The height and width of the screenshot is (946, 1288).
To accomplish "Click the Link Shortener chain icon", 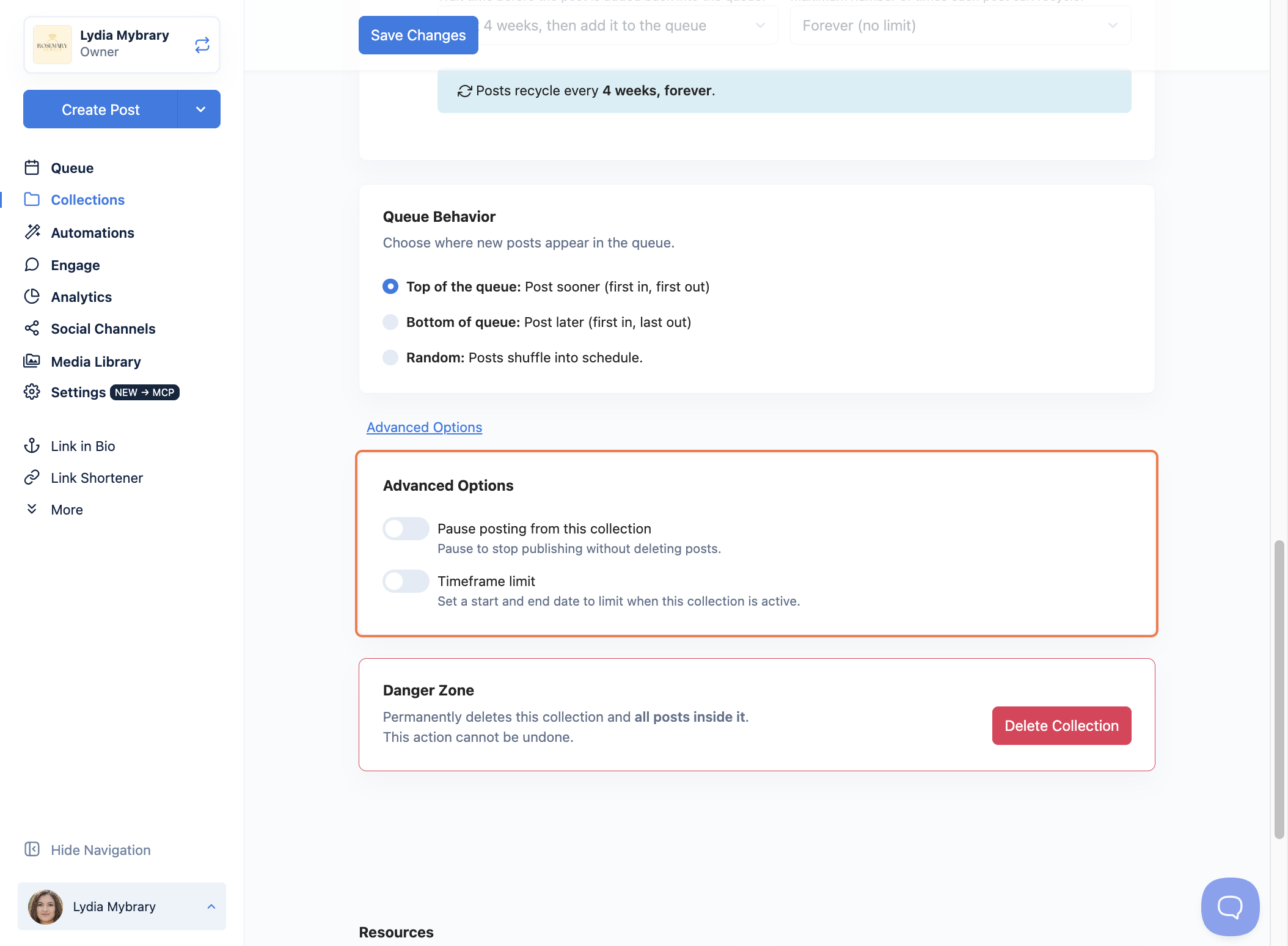I will click(32, 477).
